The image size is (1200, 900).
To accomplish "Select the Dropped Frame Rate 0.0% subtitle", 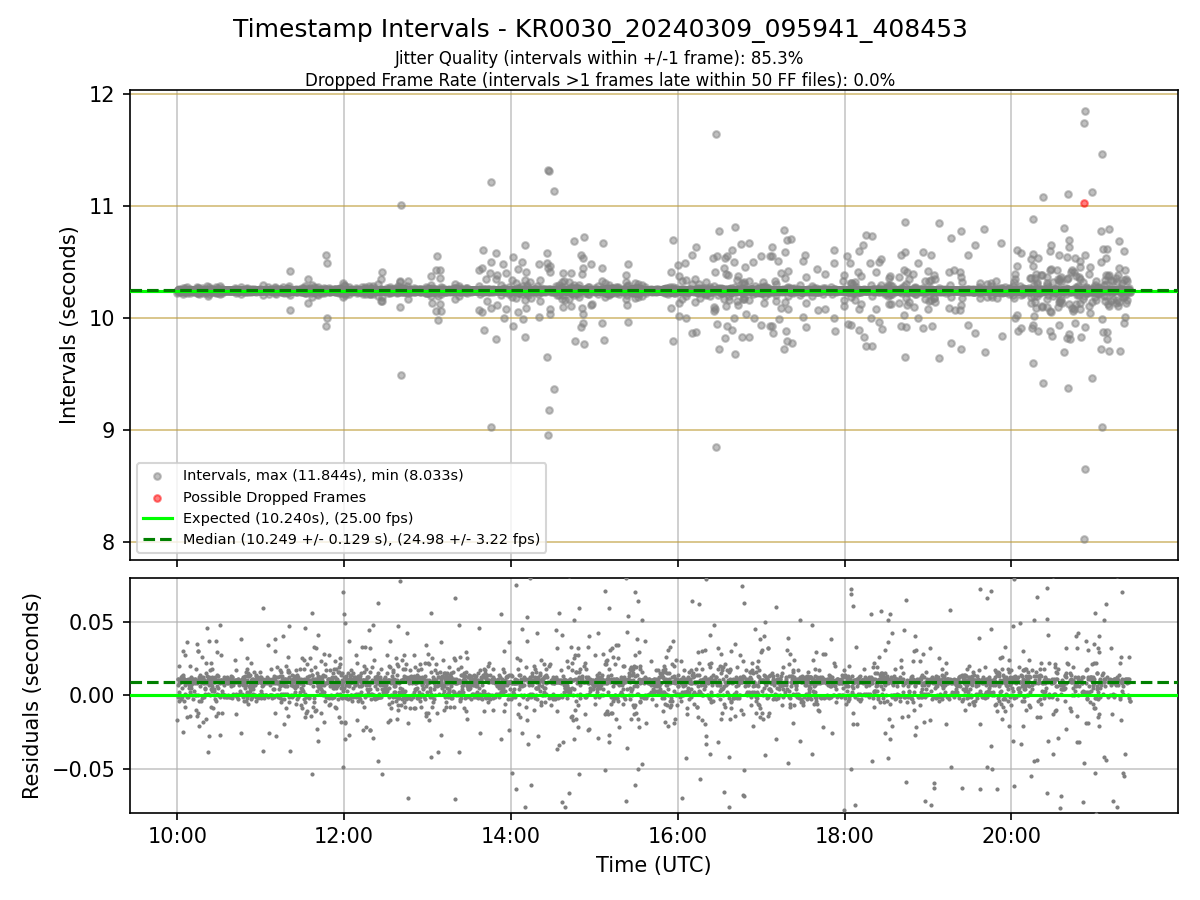I will click(x=600, y=80).
